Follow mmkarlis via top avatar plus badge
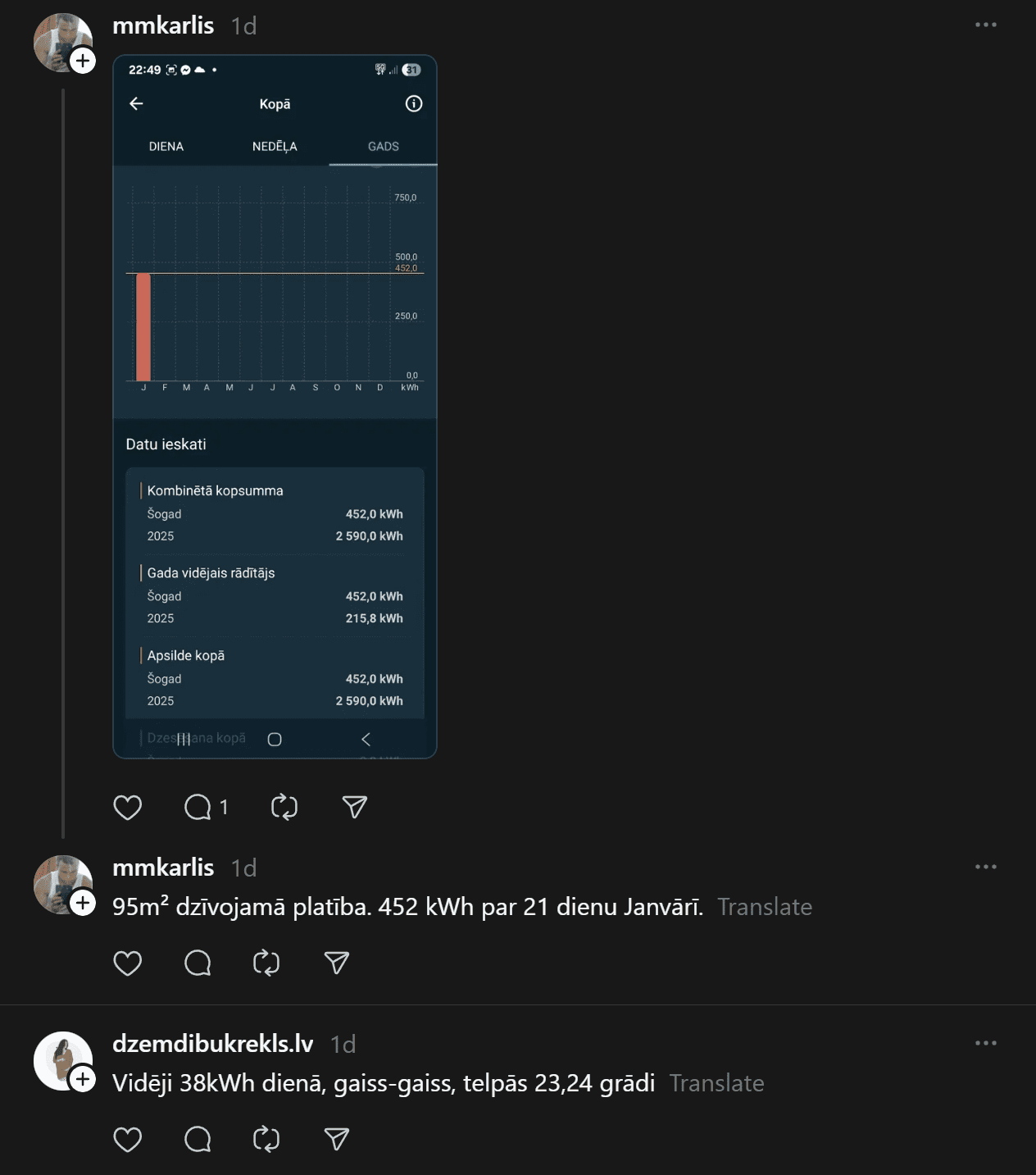1036x1175 pixels. click(x=83, y=61)
